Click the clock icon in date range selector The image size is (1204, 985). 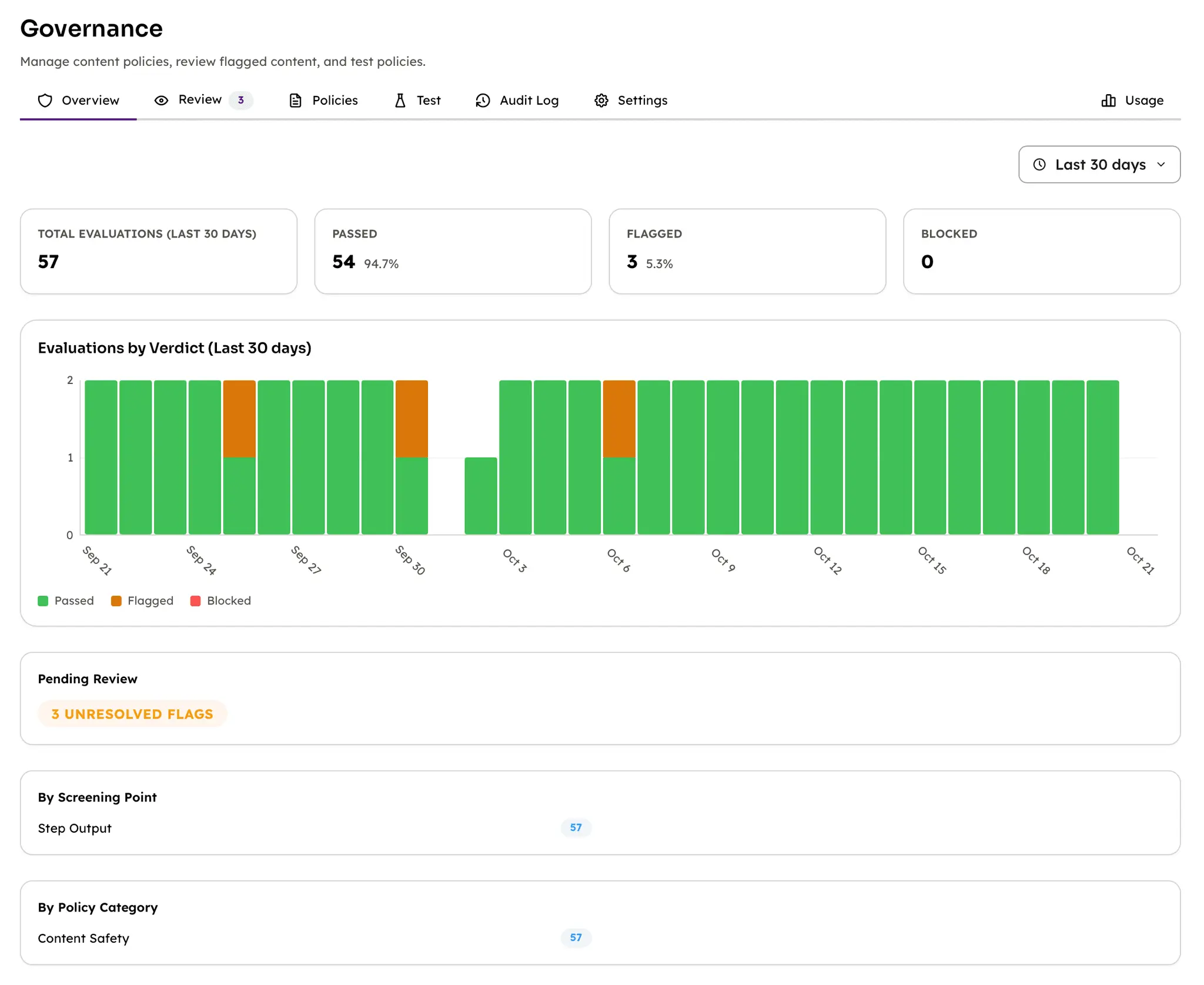[1039, 165]
